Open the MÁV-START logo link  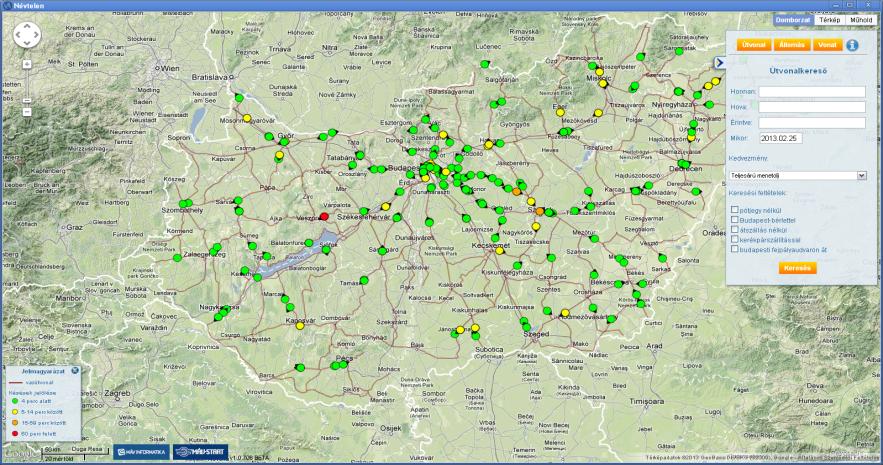pos(200,451)
